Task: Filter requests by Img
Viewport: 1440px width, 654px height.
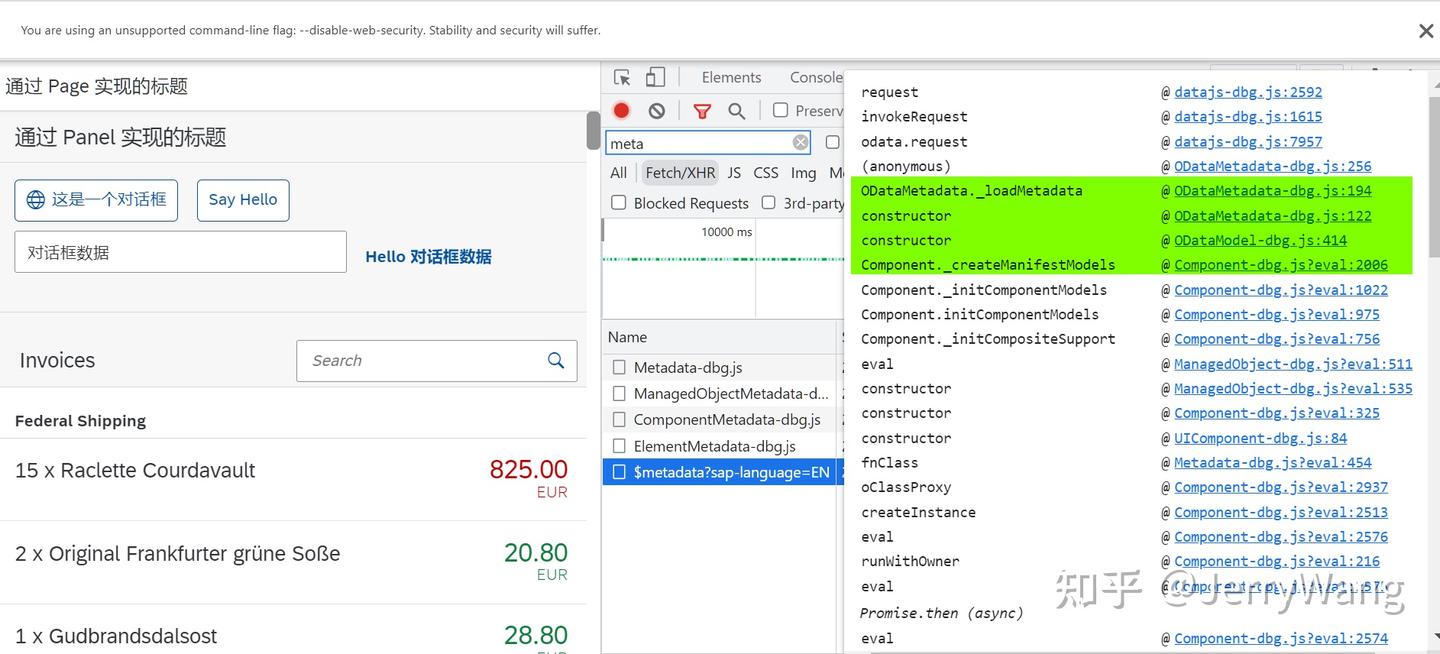Action: pyautogui.click(x=804, y=173)
